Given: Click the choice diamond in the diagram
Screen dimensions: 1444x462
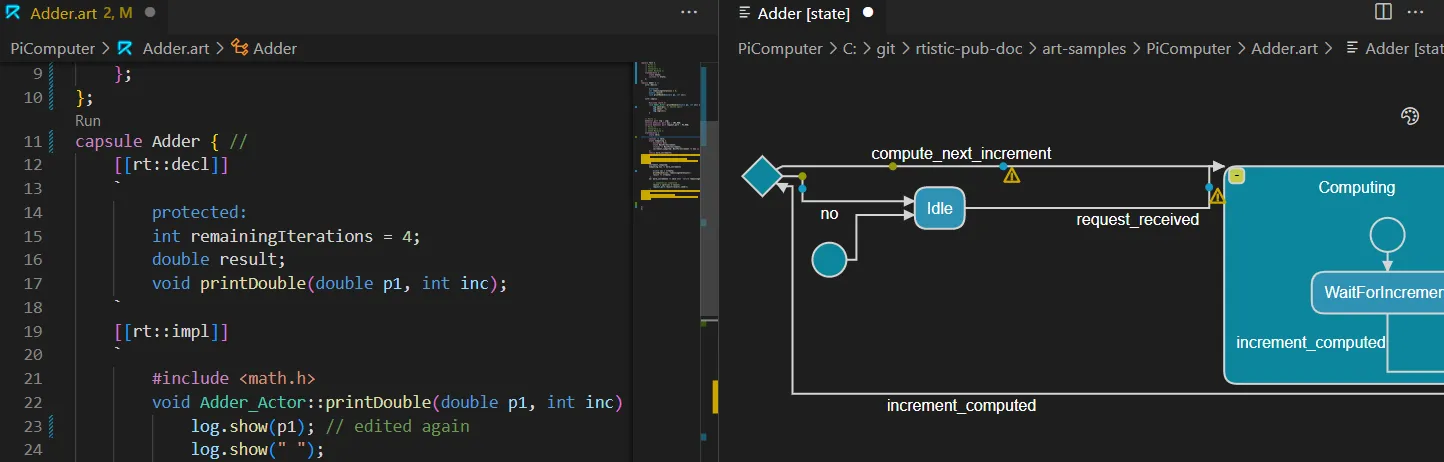Looking at the screenshot, I should point(762,177).
